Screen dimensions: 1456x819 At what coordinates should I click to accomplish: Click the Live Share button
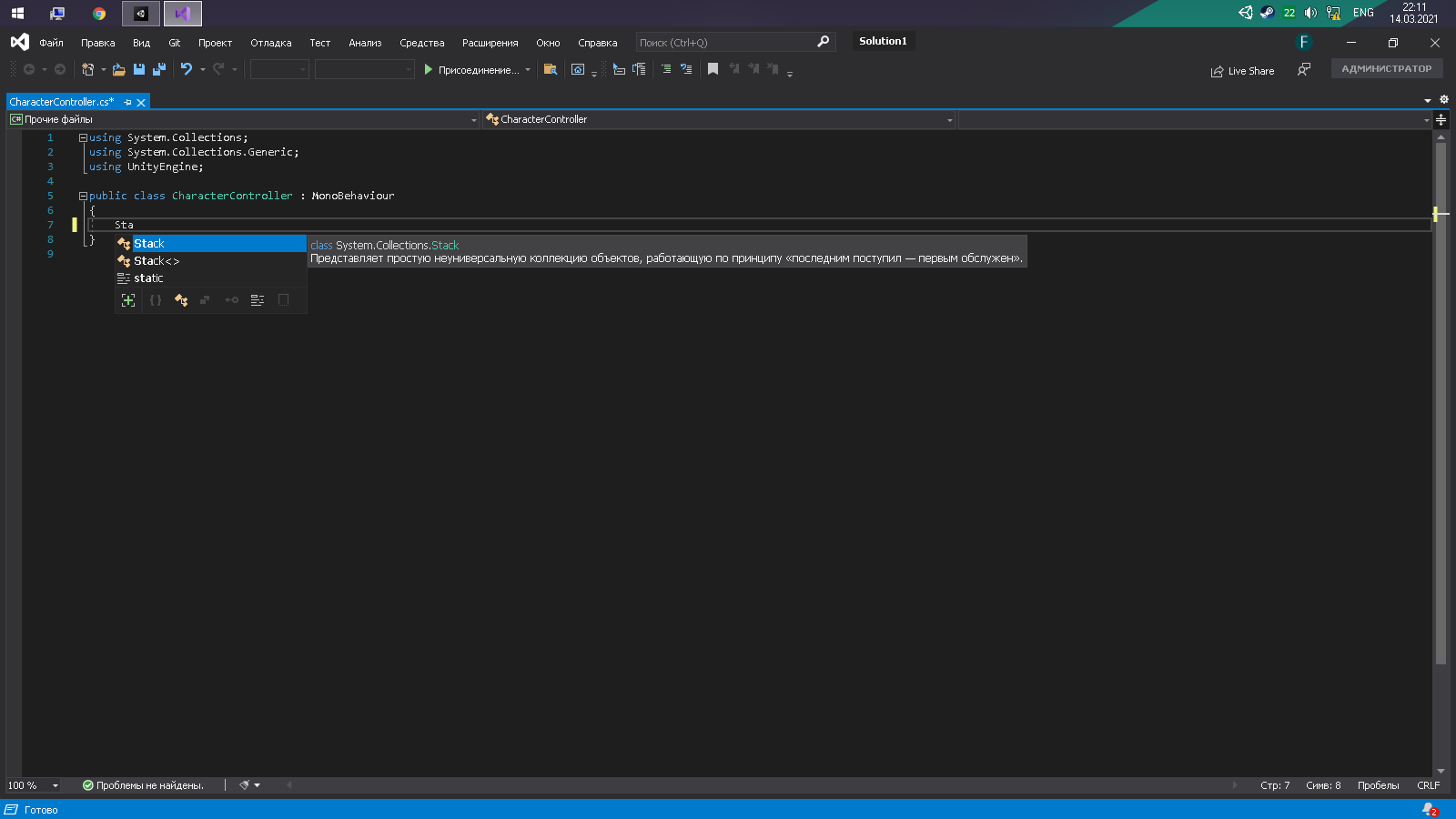[x=1242, y=71]
